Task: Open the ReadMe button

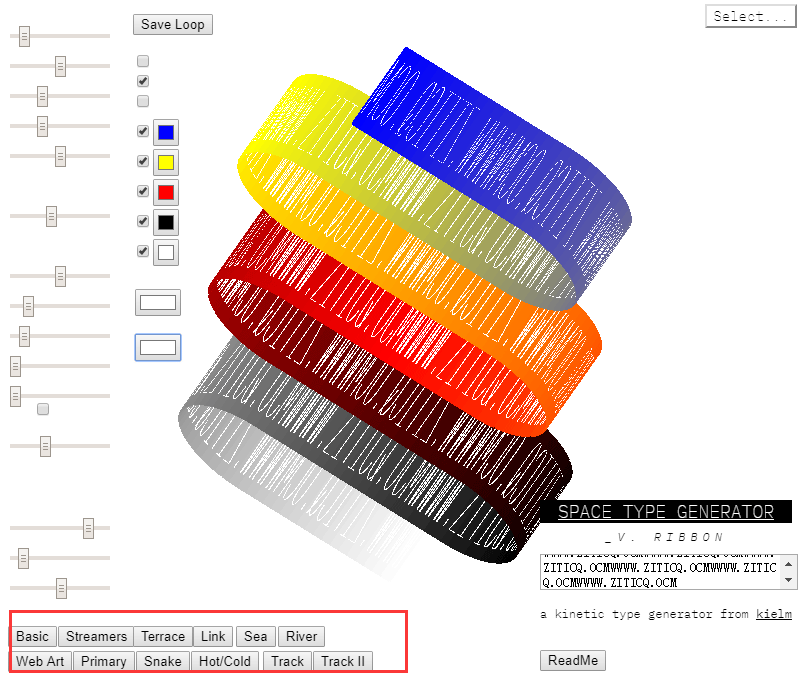Action: coord(572,660)
